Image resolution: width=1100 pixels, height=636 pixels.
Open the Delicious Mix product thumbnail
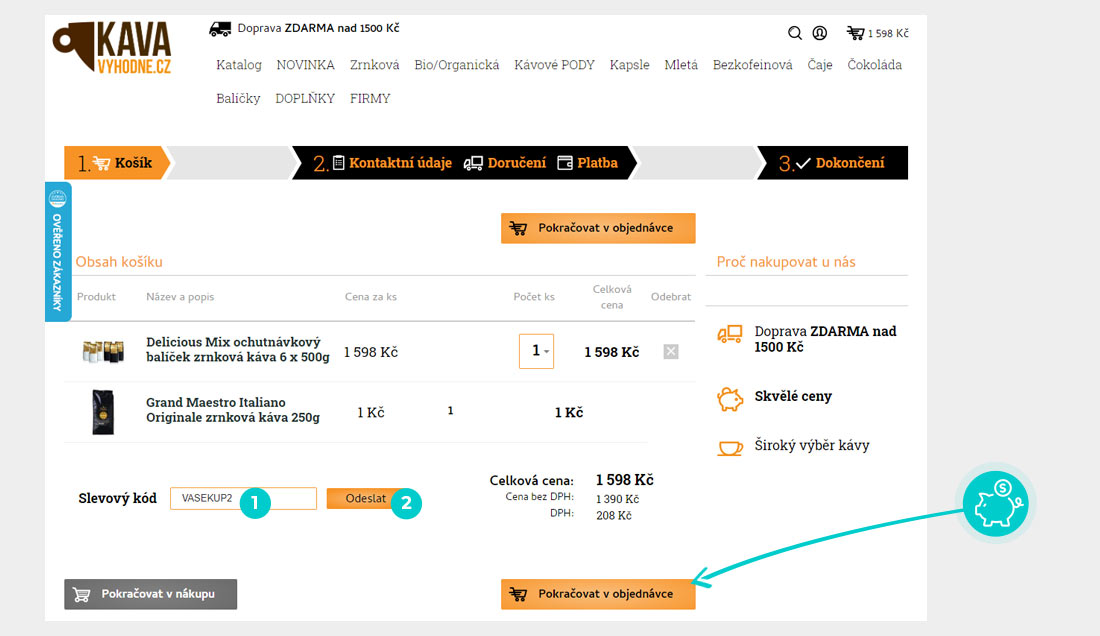coord(102,352)
